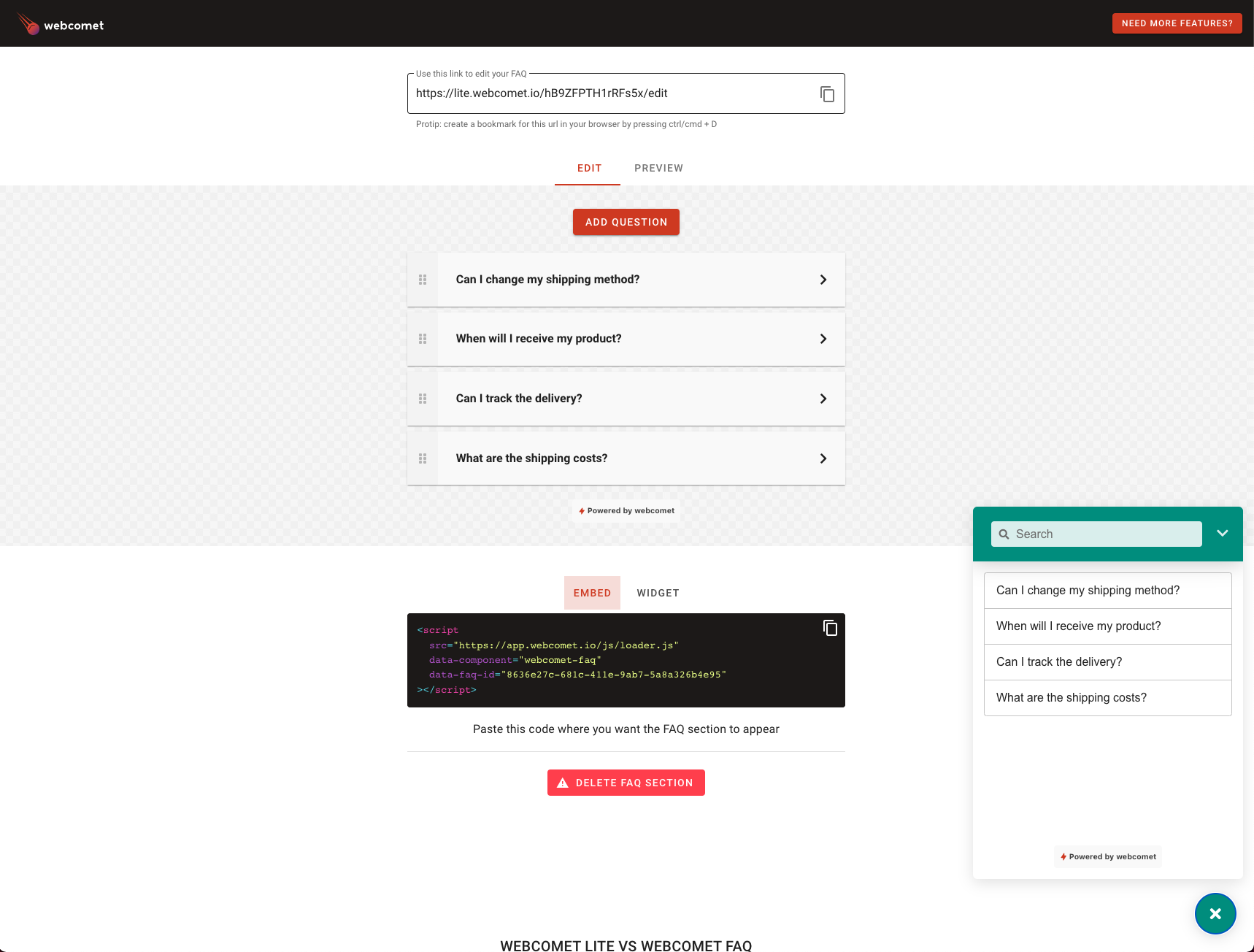The height and width of the screenshot is (952, 1254).
Task: Select the Widget tab
Action: coord(658,593)
